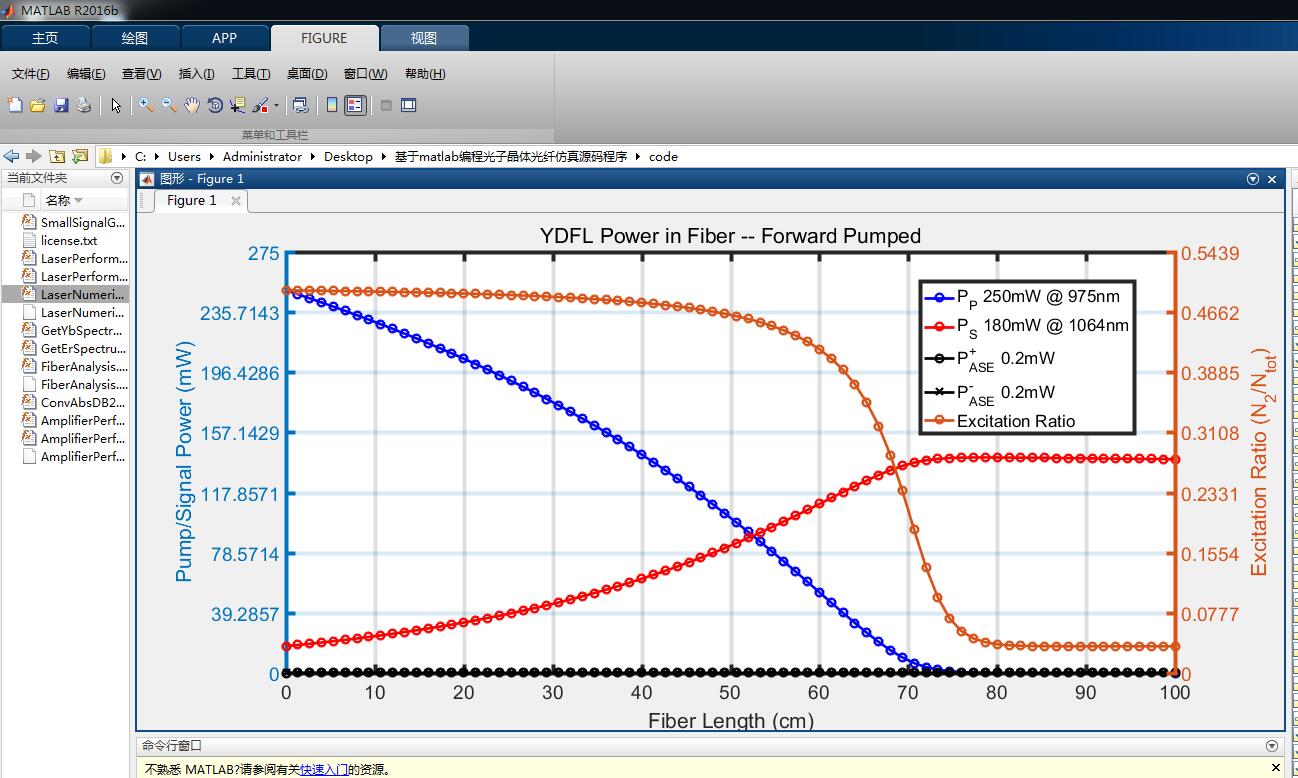
Task: Open the 编辑(E) menu
Action: click(86, 74)
